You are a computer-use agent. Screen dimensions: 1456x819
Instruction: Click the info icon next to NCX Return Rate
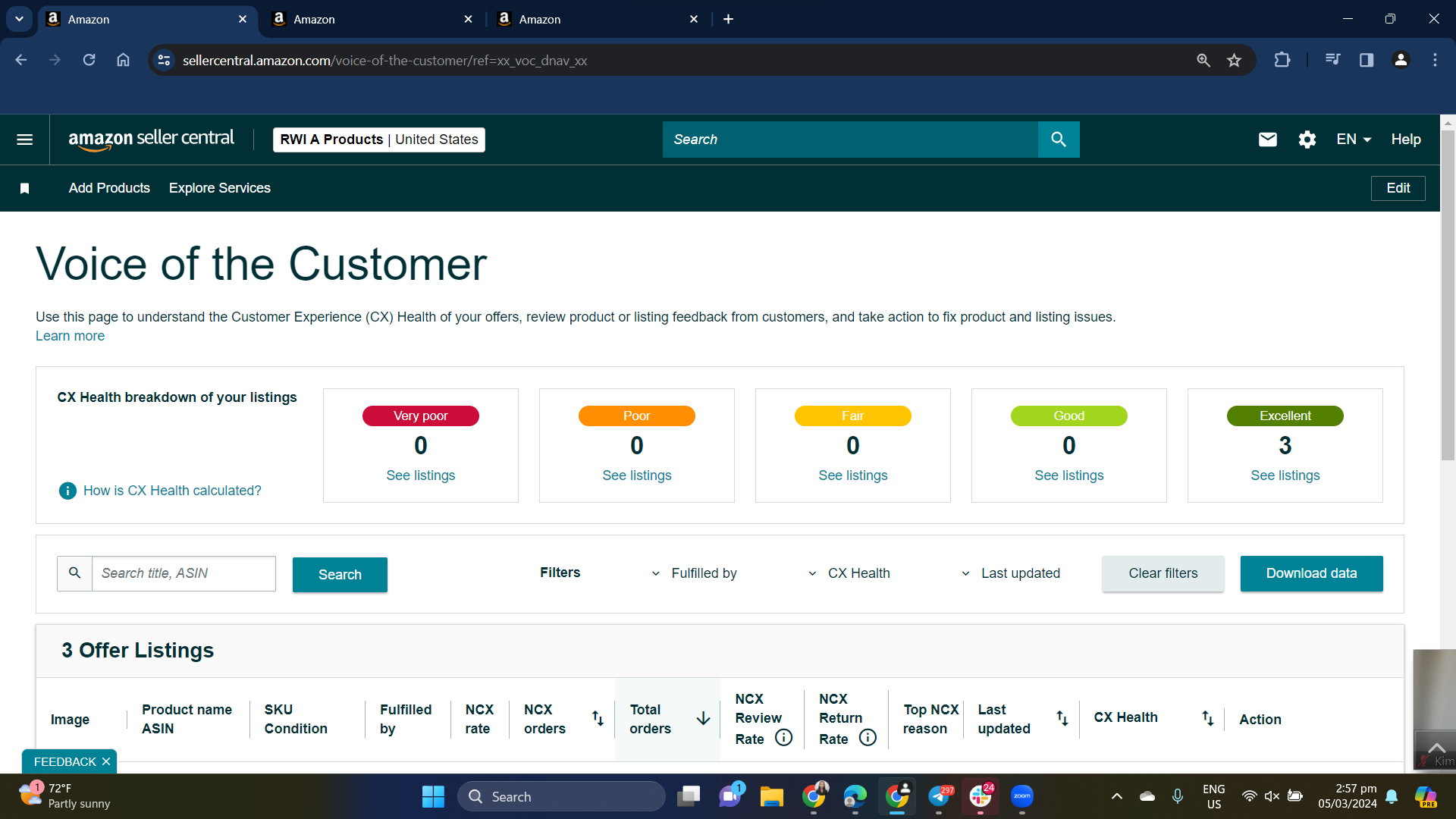pyautogui.click(x=868, y=737)
